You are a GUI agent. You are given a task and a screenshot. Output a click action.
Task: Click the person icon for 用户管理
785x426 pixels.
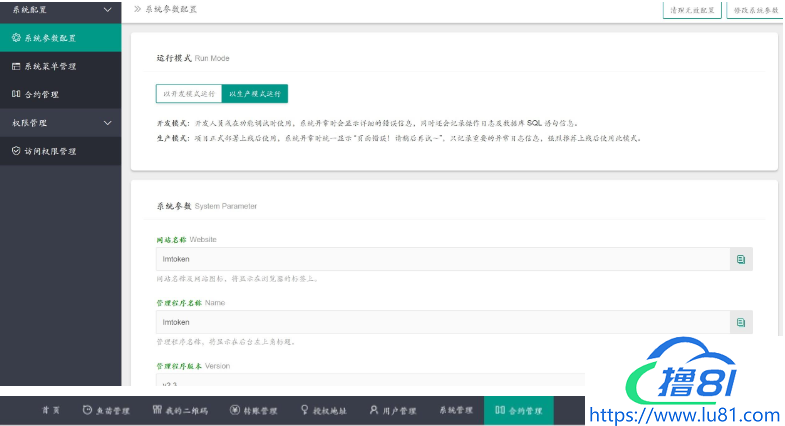pyautogui.click(x=374, y=410)
